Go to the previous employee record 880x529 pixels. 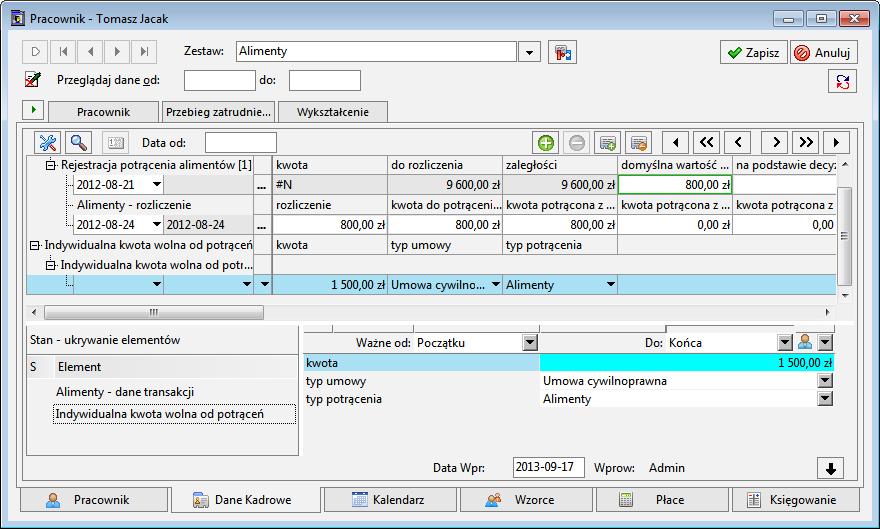coord(90,52)
